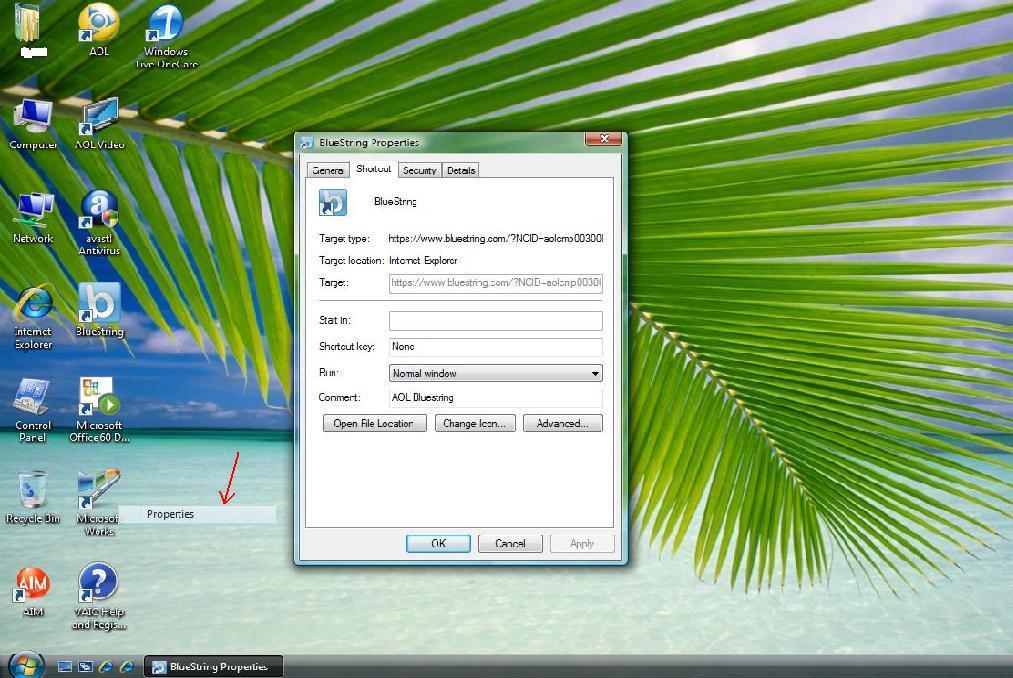Choose Properties from the context menu
The image size is (1013, 678).
coord(197,514)
